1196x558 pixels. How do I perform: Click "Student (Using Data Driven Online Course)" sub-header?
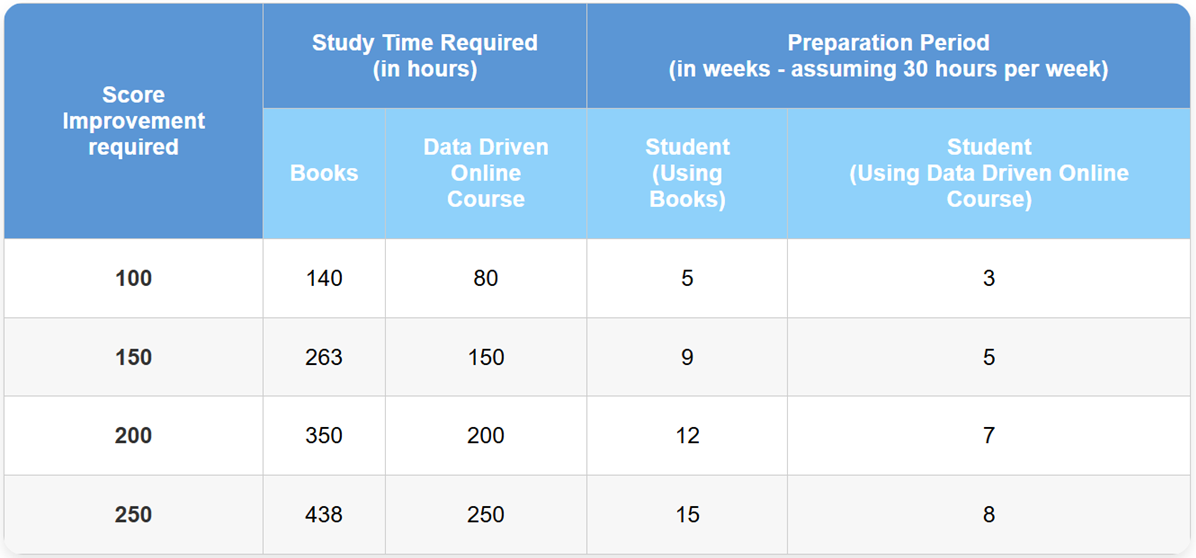(988, 173)
